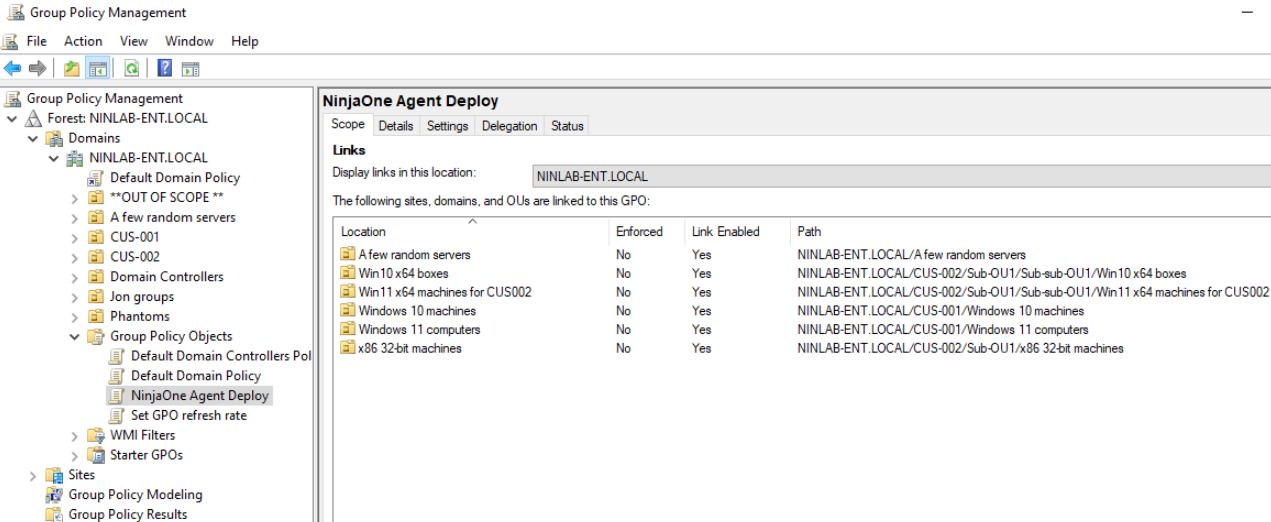Click the green Refresh toolbar icon
This screenshot has height=522, width=1271.
point(131,68)
